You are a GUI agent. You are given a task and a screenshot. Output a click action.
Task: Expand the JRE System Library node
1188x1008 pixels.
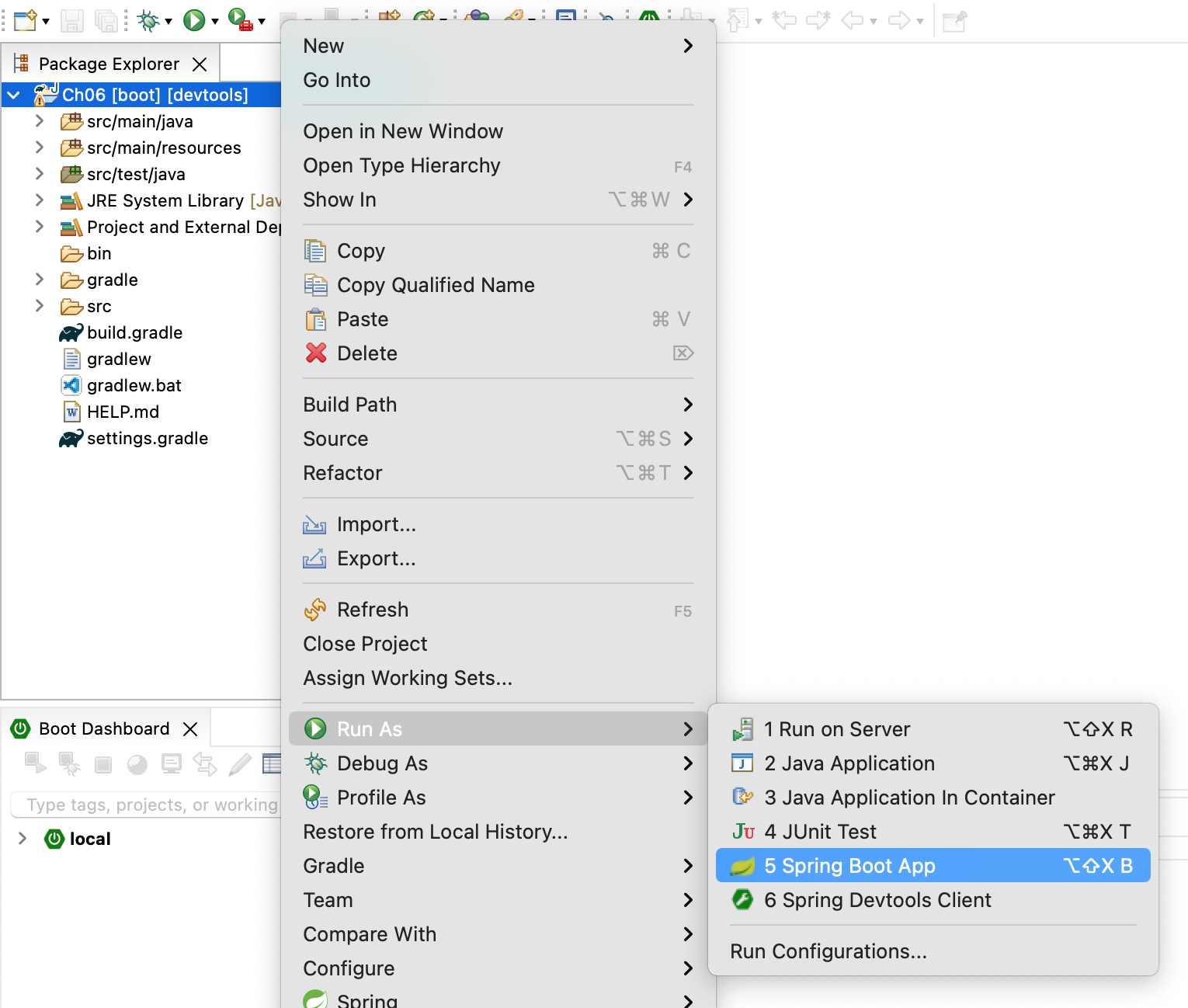[40, 200]
